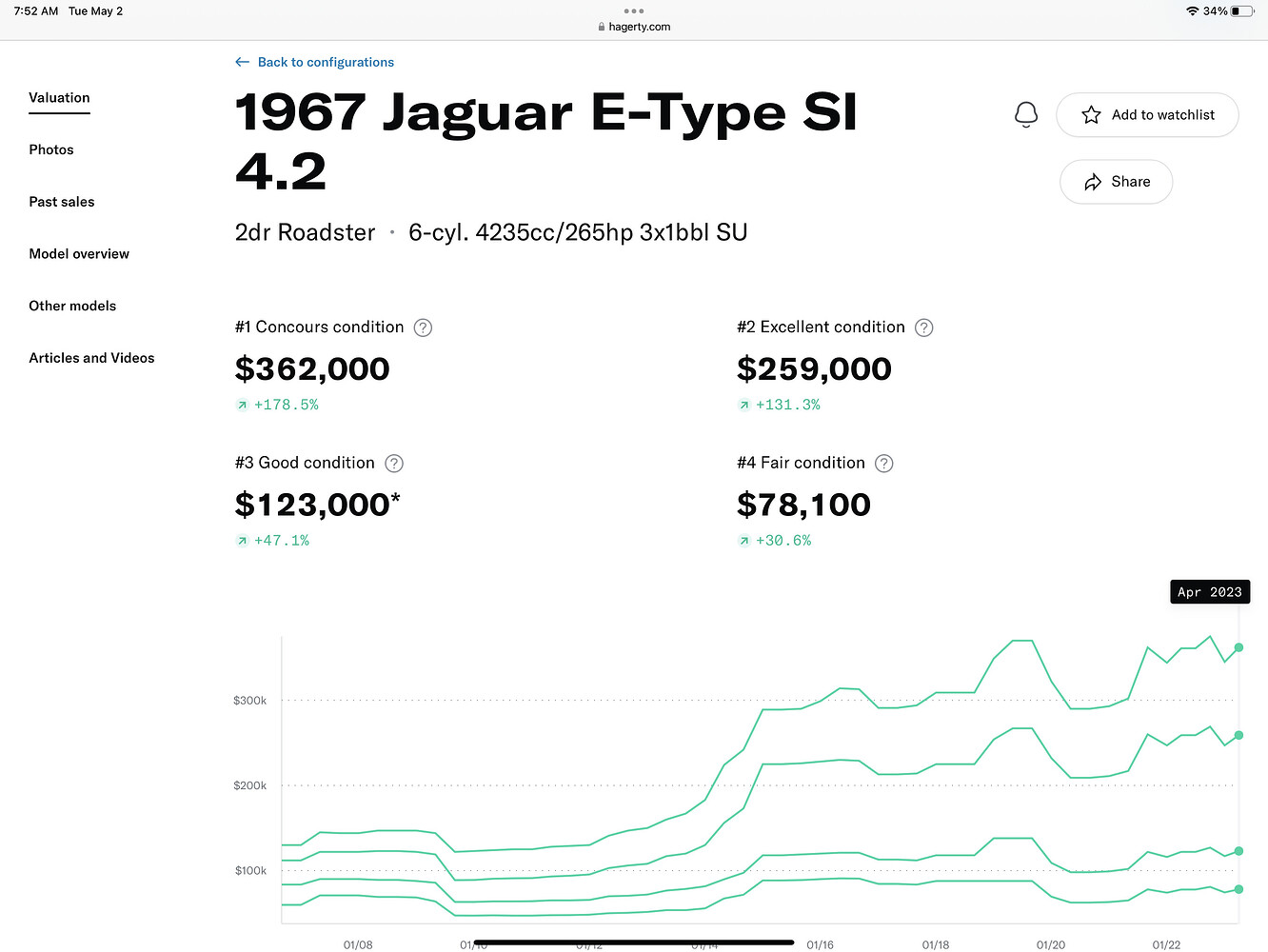Select the Other models sidebar entry
This screenshot has height=952, width=1268.
tap(72, 306)
